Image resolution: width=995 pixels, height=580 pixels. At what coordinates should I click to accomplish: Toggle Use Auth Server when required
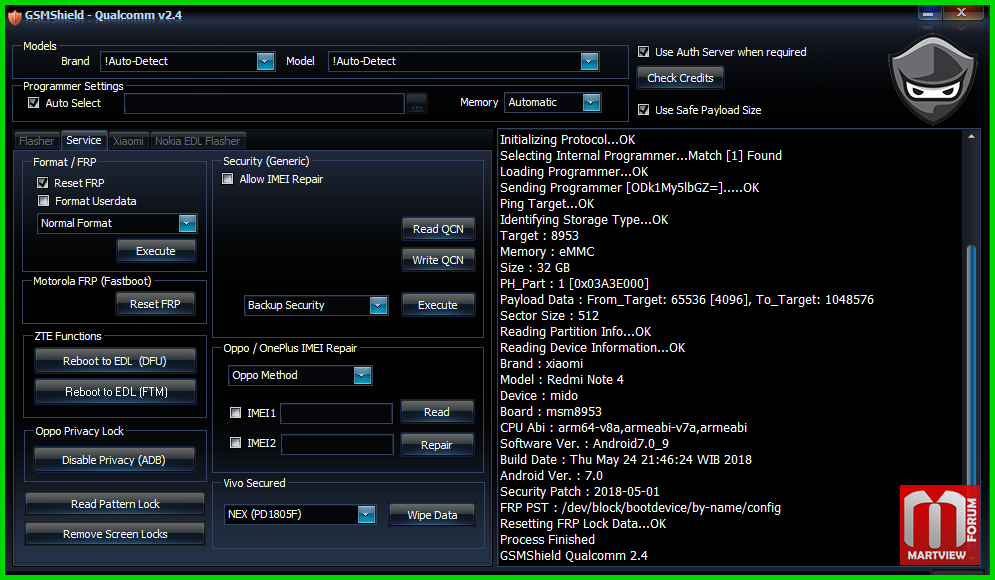[x=643, y=52]
